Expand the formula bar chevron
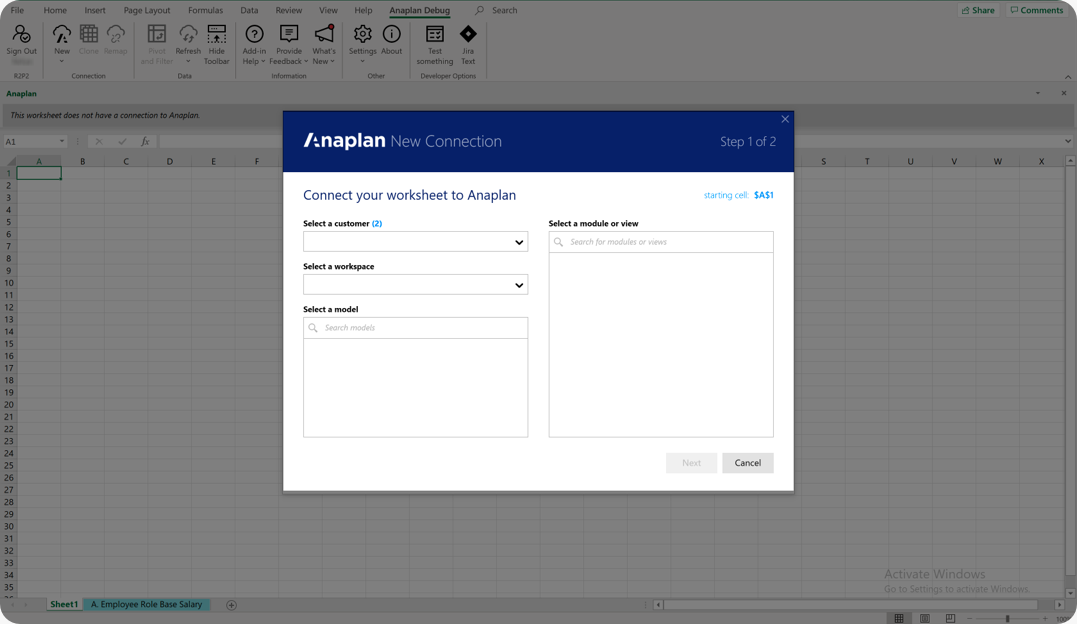Viewport: 1077px width, 624px height. coord(1067,142)
